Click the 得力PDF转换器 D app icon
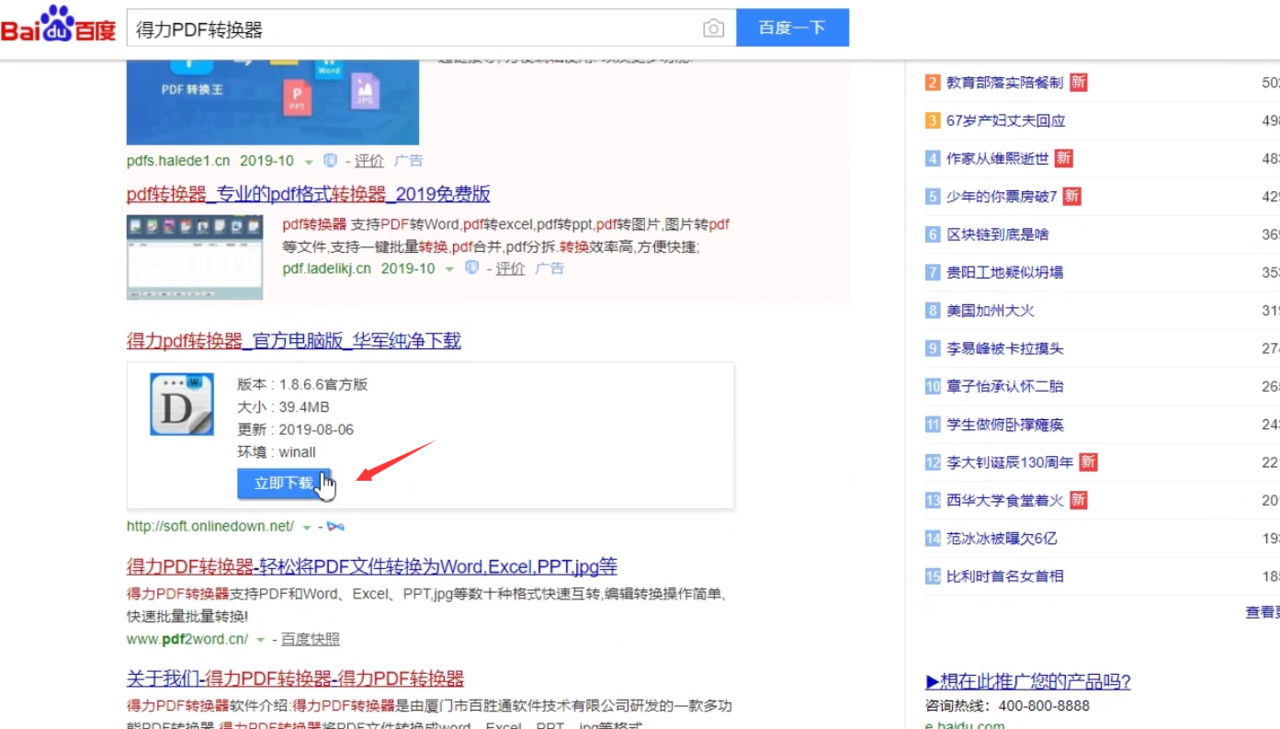 point(182,404)
